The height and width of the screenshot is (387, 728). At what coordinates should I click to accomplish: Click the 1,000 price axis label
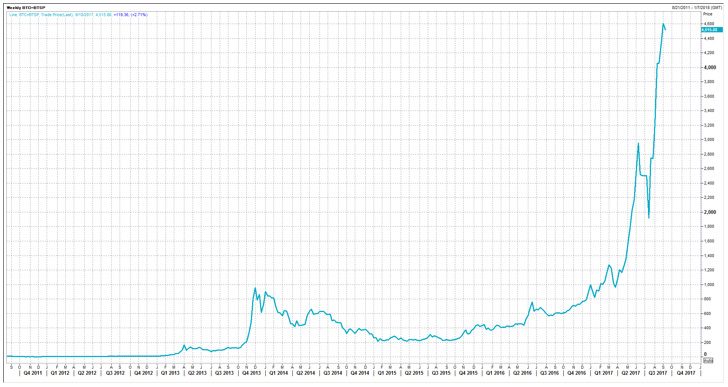[x=710, y=284]
